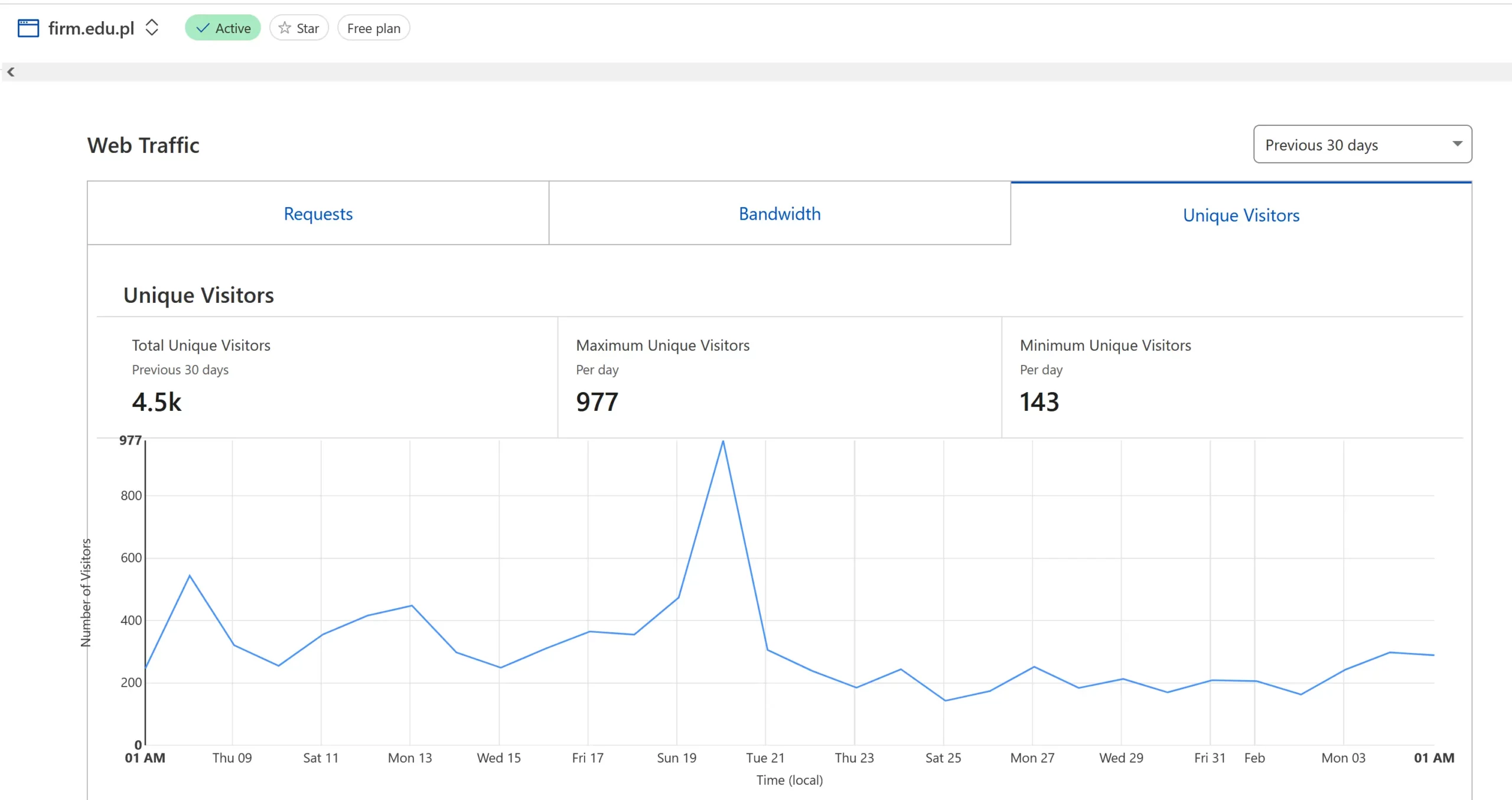
Task: Click the browser window icon beside firm.edu.pl
Action: click(x=28, y=28)
